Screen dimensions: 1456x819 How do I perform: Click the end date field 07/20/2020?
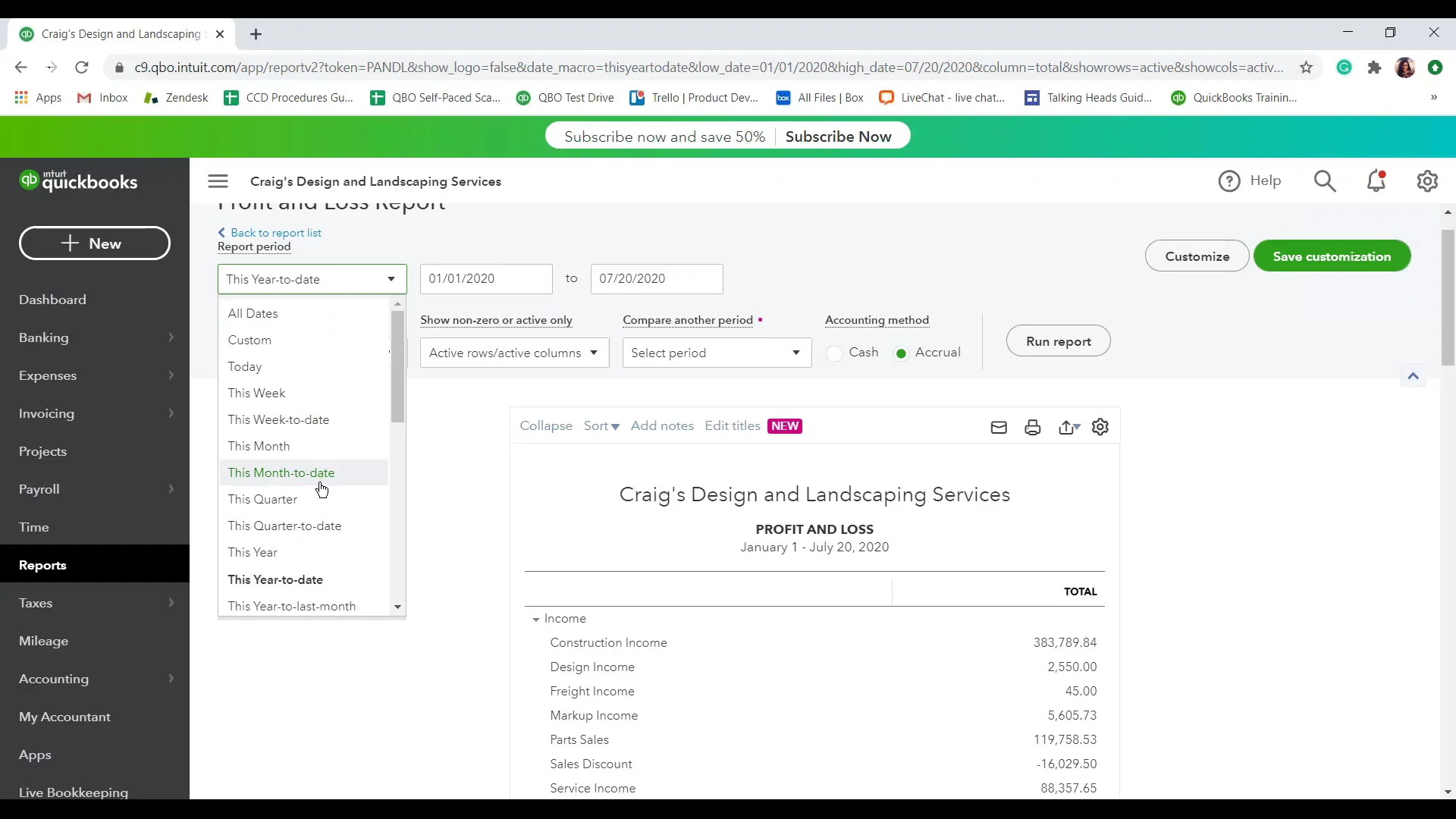pos(657,279)
